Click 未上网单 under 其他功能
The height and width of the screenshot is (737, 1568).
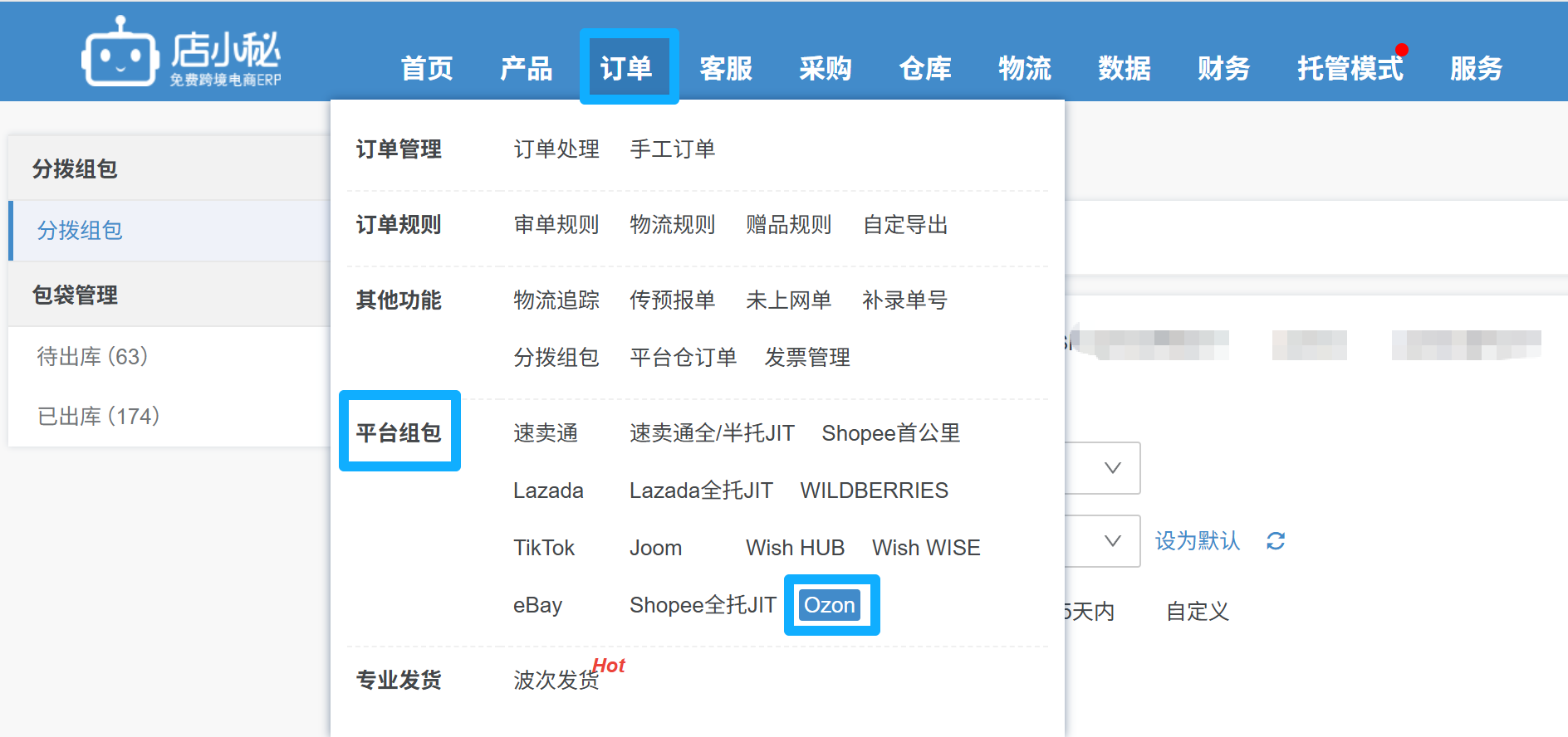tap(789, 300)
